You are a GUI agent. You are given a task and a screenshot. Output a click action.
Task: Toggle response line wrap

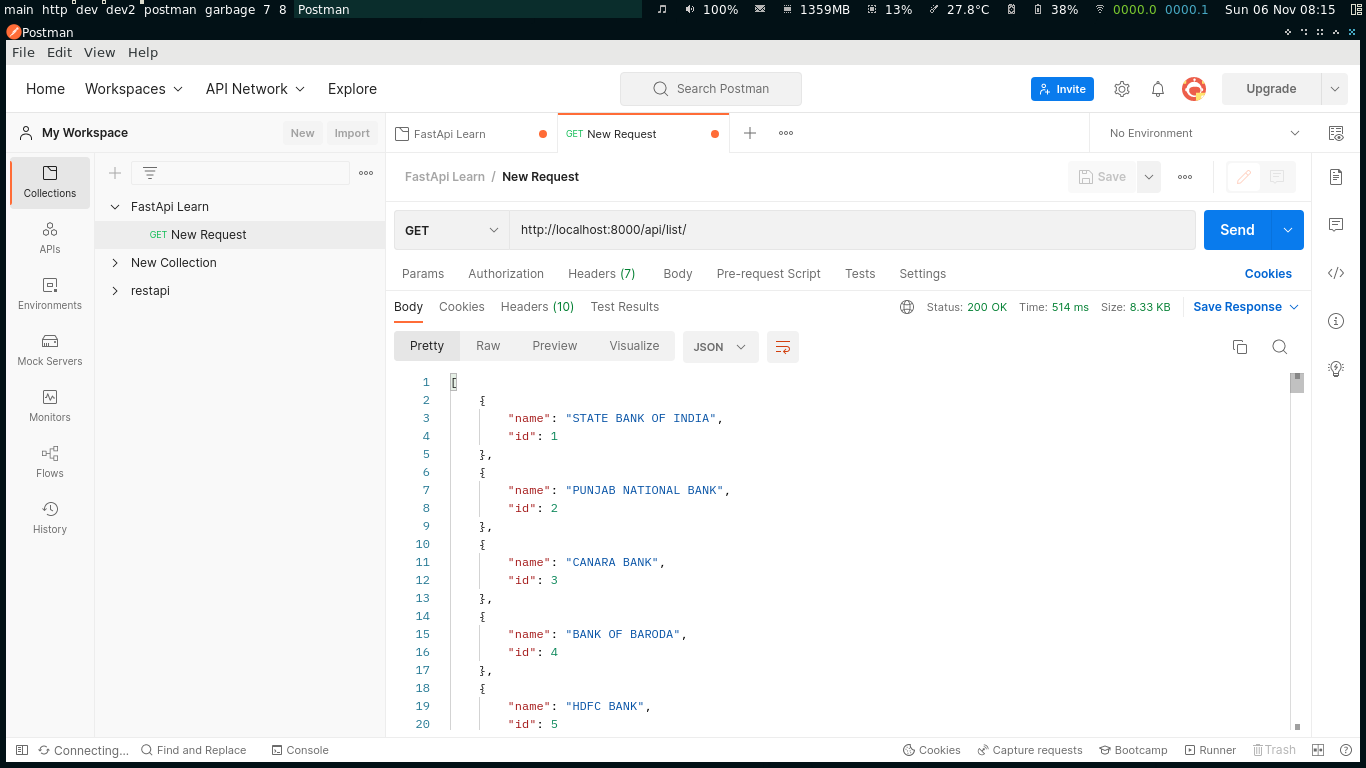[783, 347]
